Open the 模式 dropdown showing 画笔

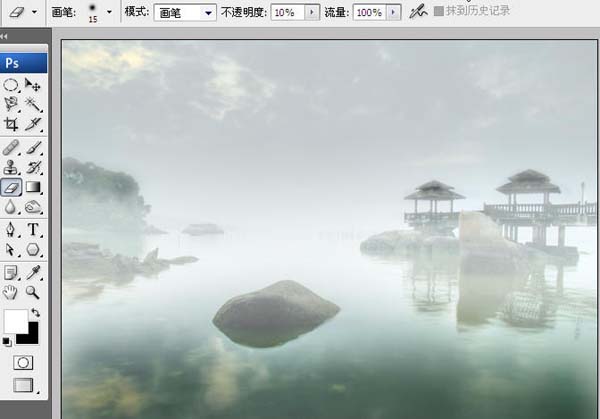185,13
